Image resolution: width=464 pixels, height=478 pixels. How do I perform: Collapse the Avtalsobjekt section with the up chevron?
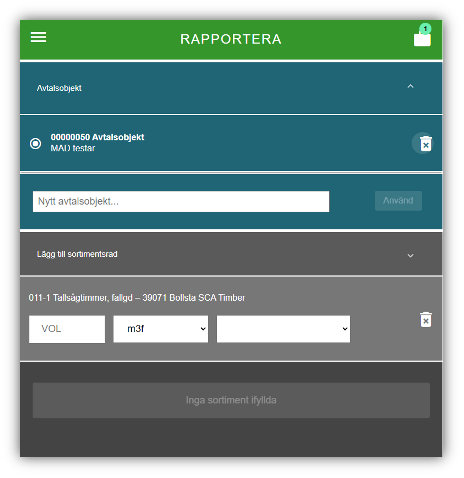410,86
